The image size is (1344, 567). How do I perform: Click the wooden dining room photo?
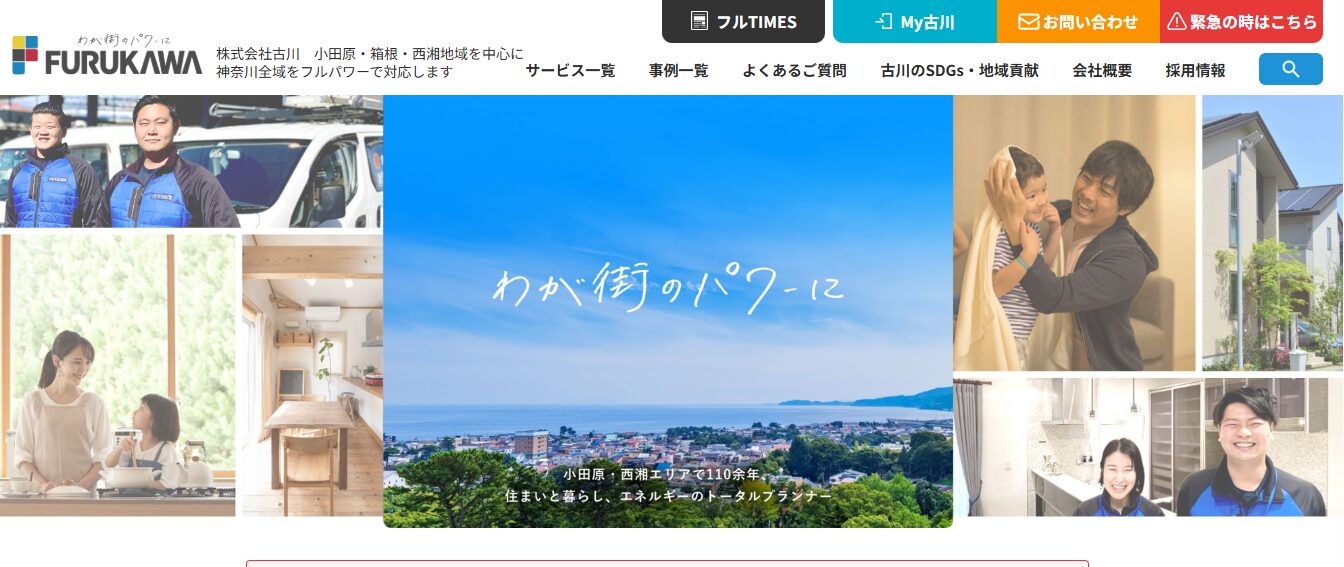312,375
